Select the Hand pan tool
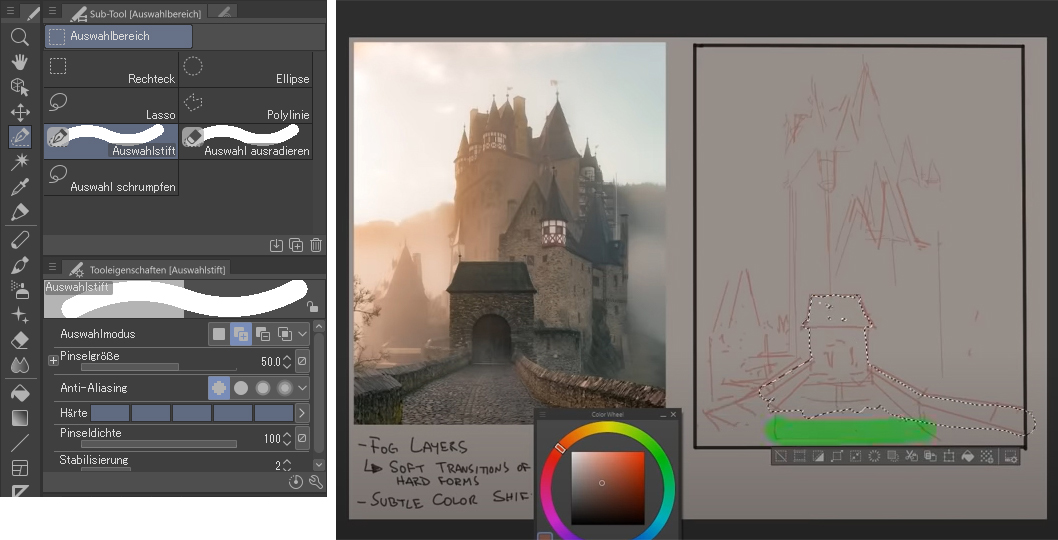 tap(19, 62)
